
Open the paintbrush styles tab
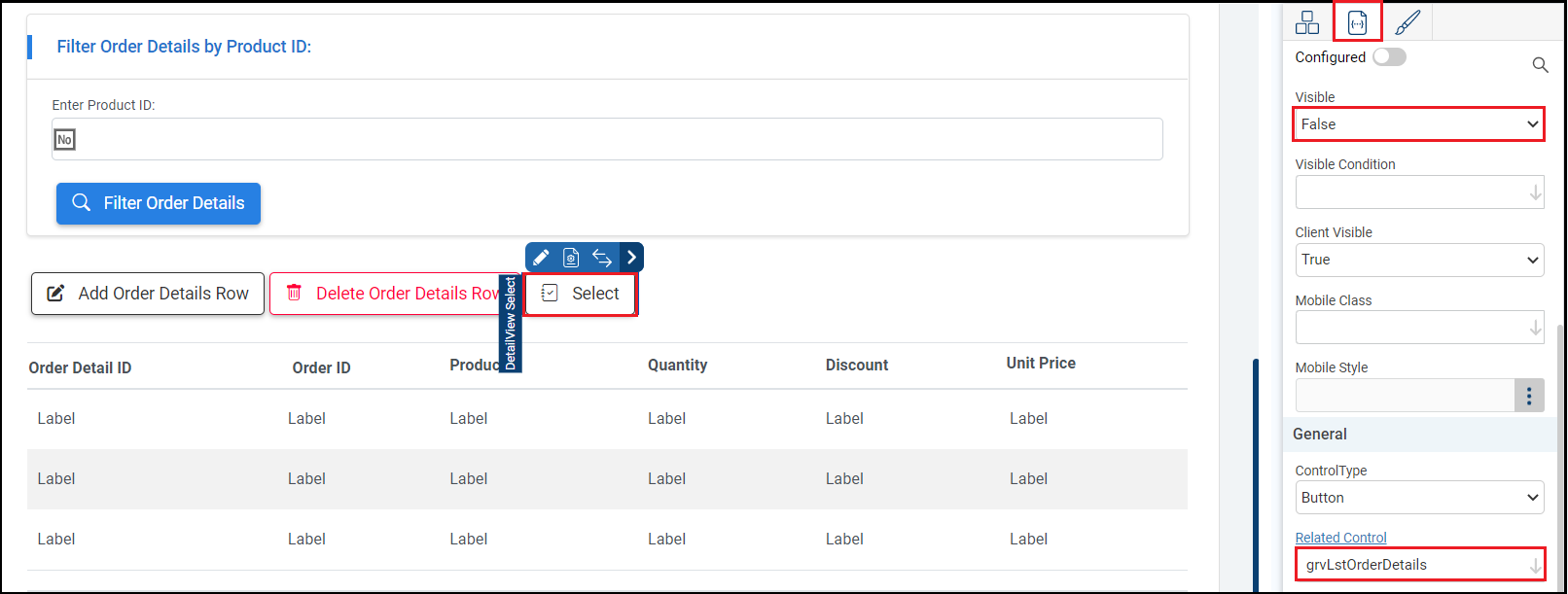(1407, 21)
